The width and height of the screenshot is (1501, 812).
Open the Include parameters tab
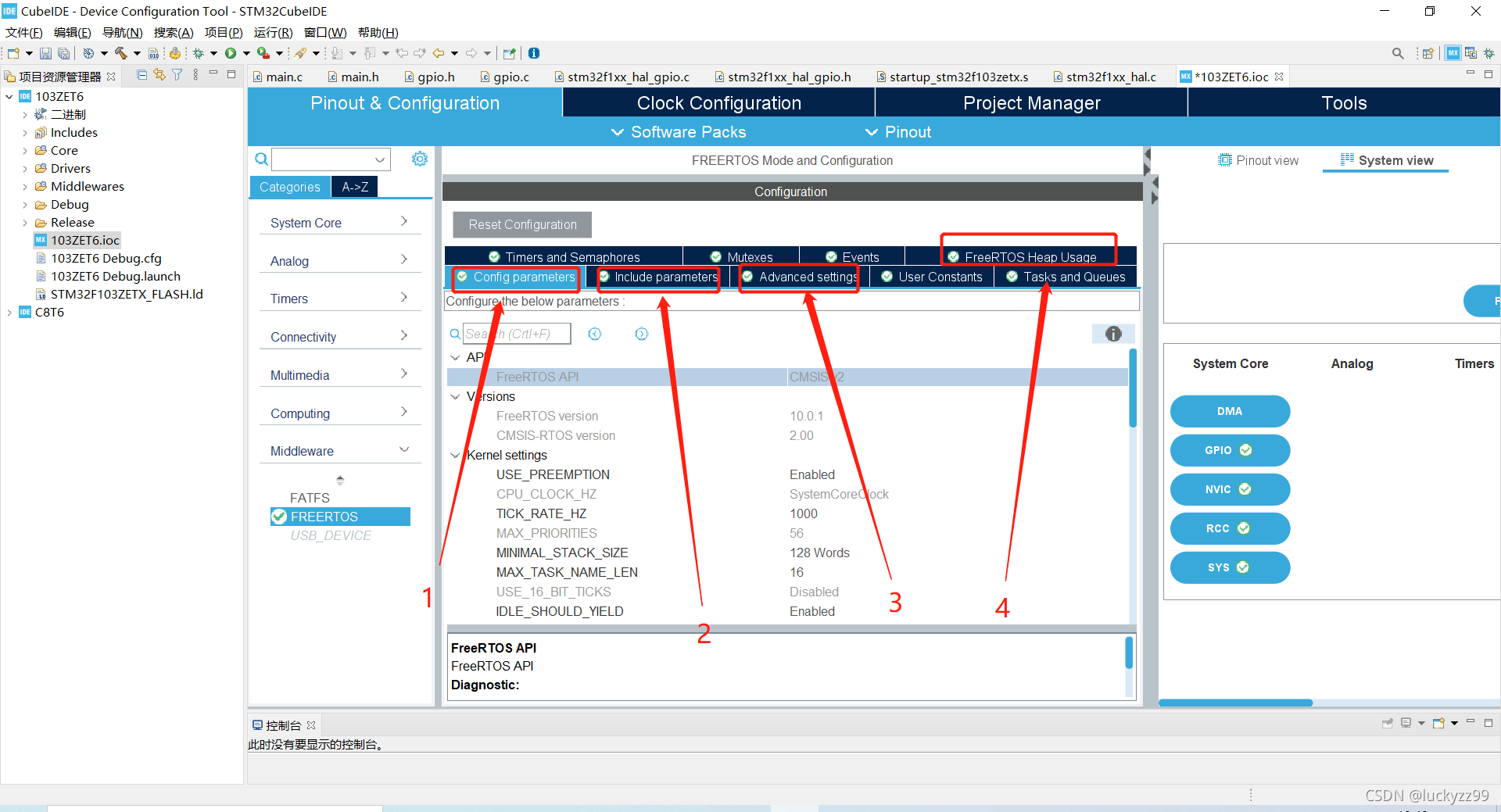(x=658, y=277)
